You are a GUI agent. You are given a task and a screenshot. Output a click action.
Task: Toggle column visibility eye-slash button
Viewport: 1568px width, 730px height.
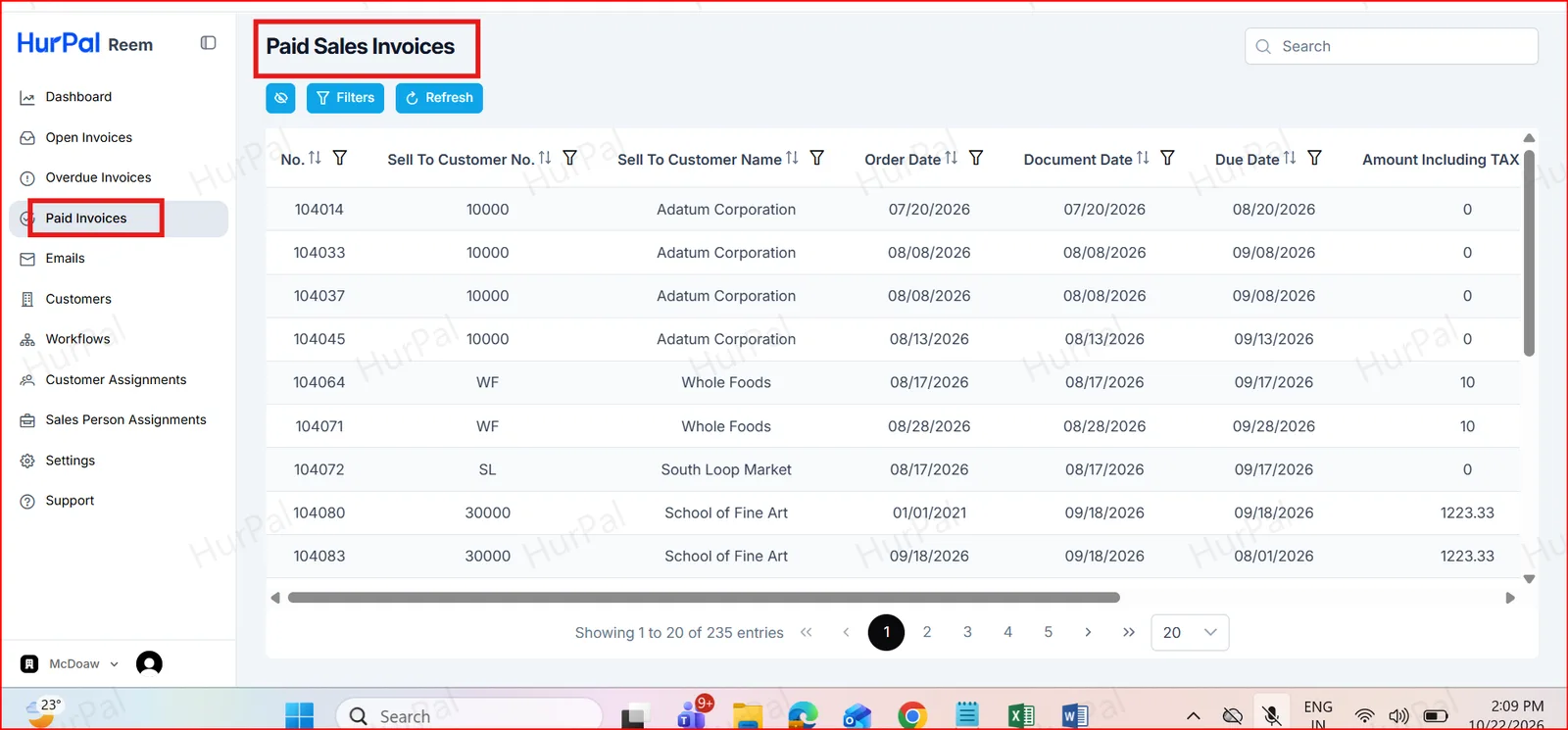coord(280,98)
